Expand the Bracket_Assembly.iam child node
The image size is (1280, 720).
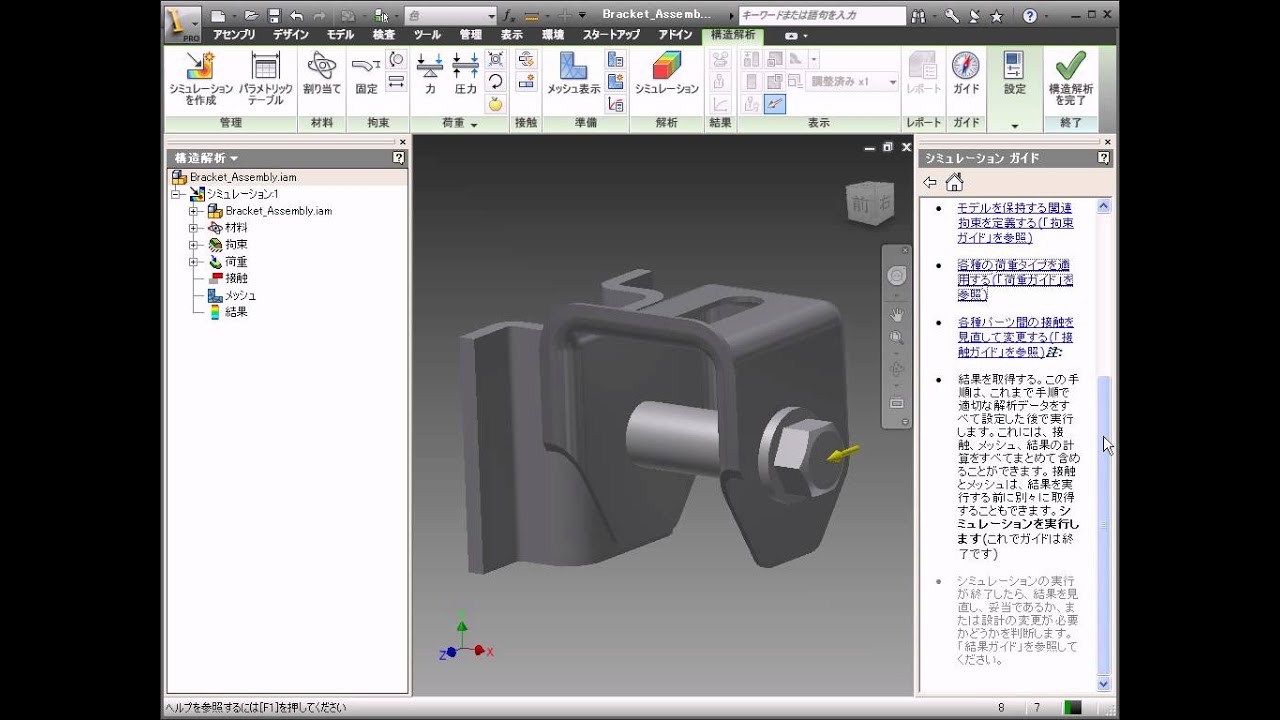pyautogui.click(x=193, y=211)
